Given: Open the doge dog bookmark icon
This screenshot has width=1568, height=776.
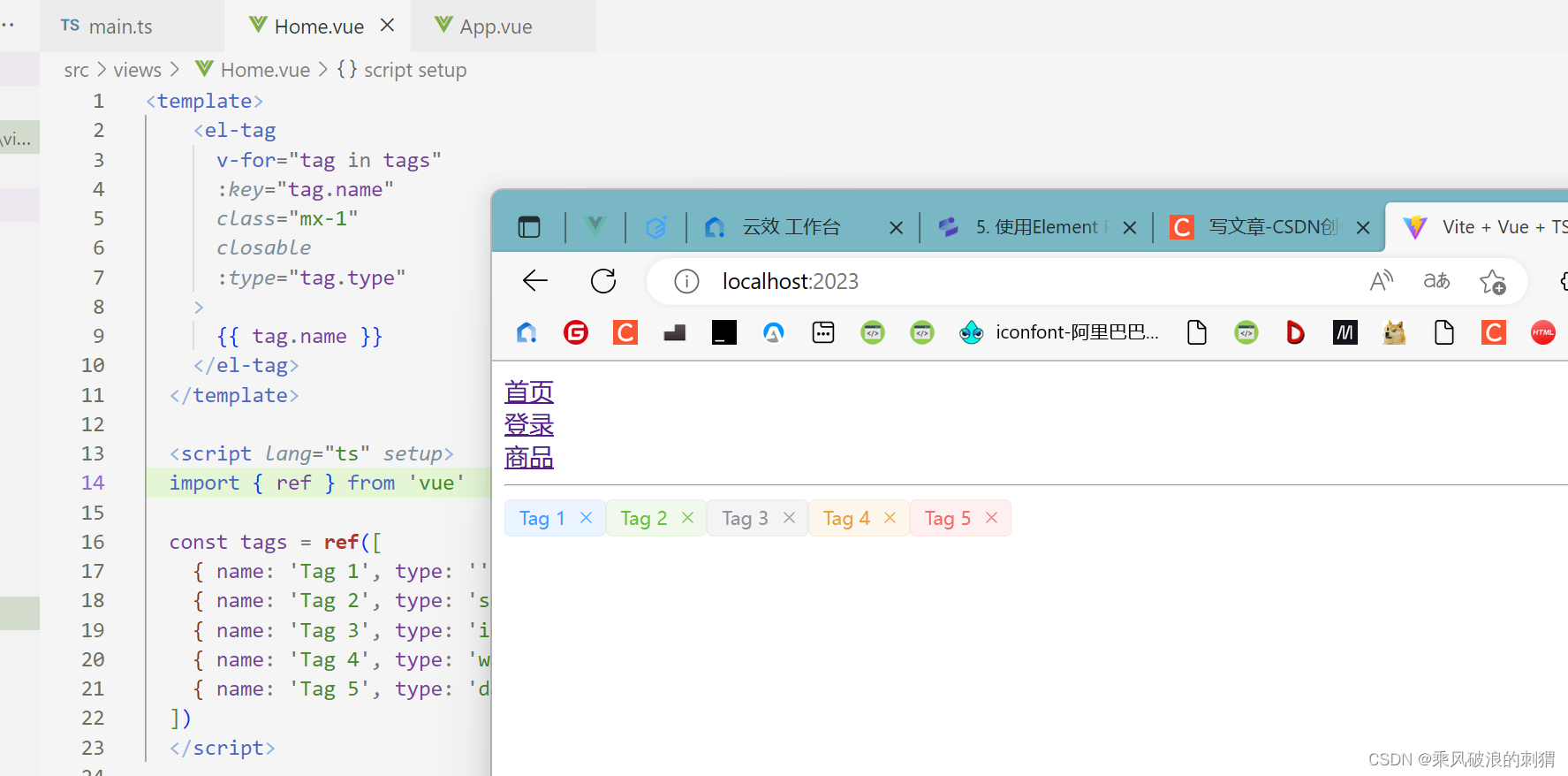Looking at the screenshot, I should pos(1395,332).
